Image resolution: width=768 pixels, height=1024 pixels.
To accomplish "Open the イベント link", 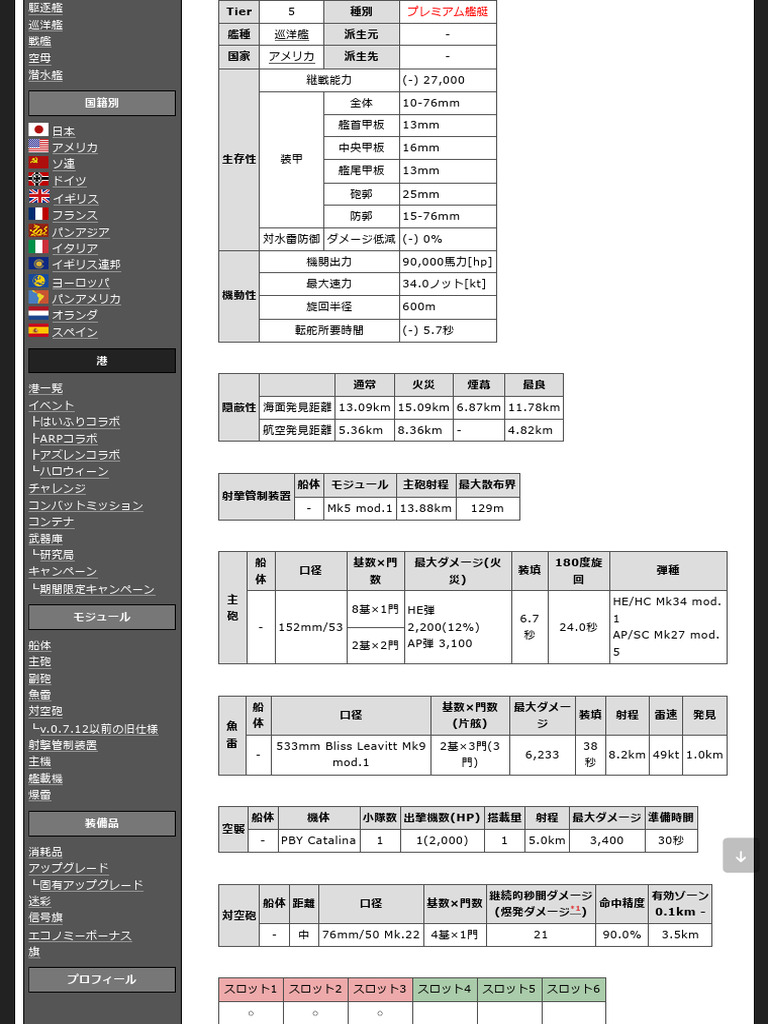I will 52,406.
